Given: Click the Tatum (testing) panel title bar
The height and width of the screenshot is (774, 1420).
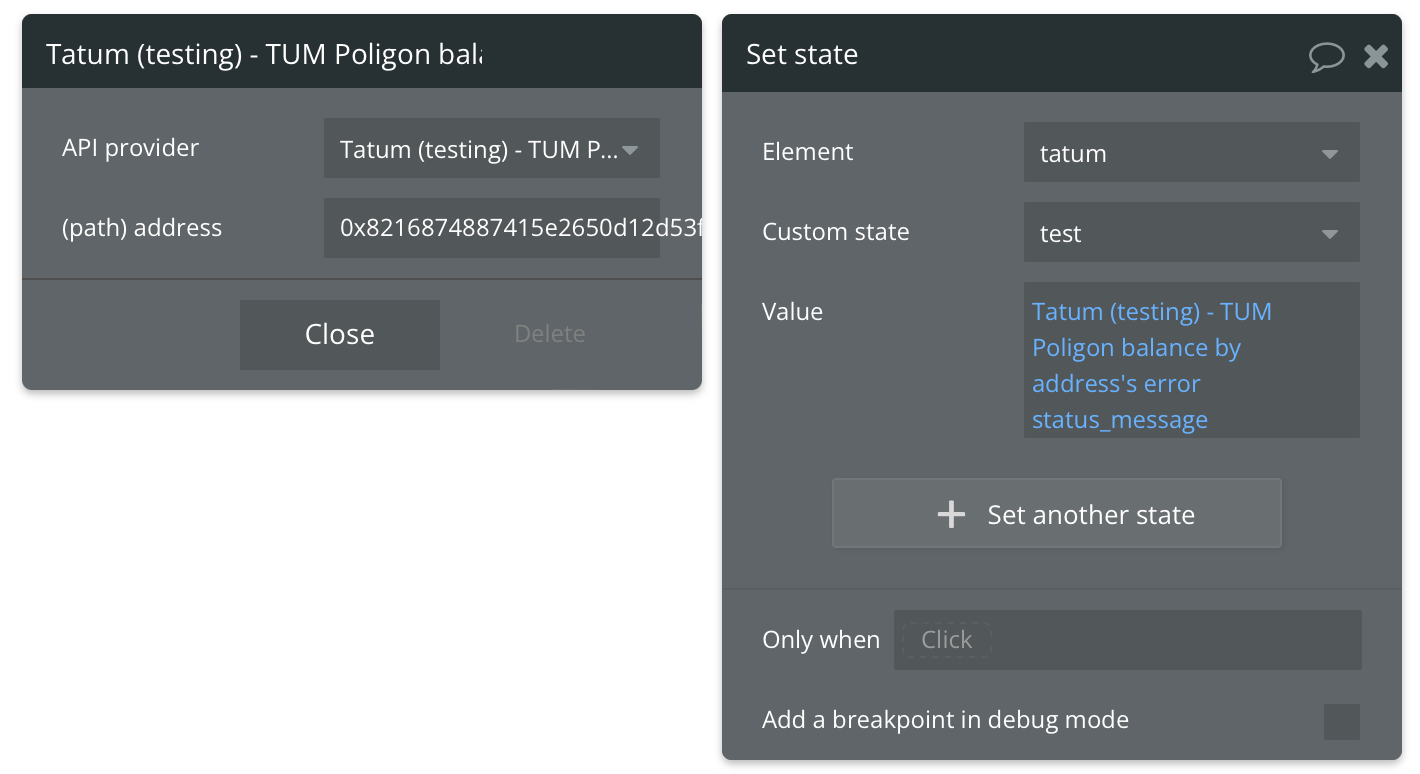Looking at the screenshot, I should pyautogui.click(x=362, y=52).
